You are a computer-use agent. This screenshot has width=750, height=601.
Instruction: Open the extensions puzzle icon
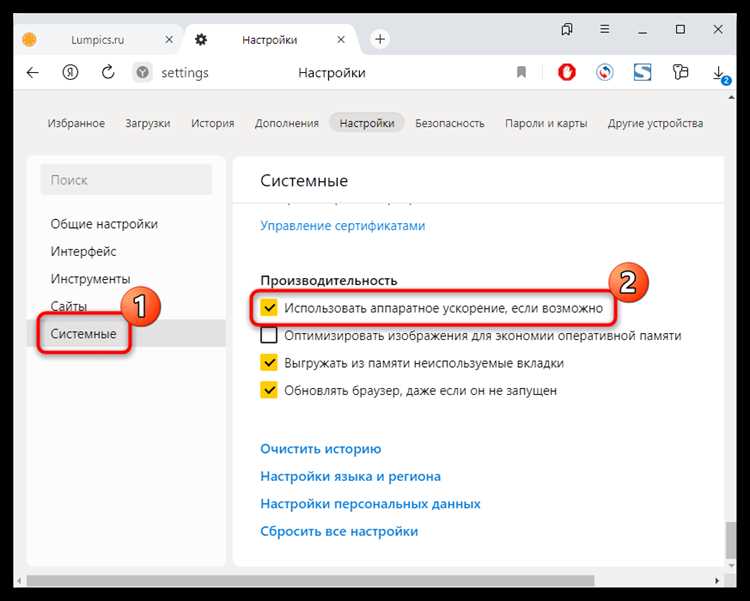click(x=680, y=73)
